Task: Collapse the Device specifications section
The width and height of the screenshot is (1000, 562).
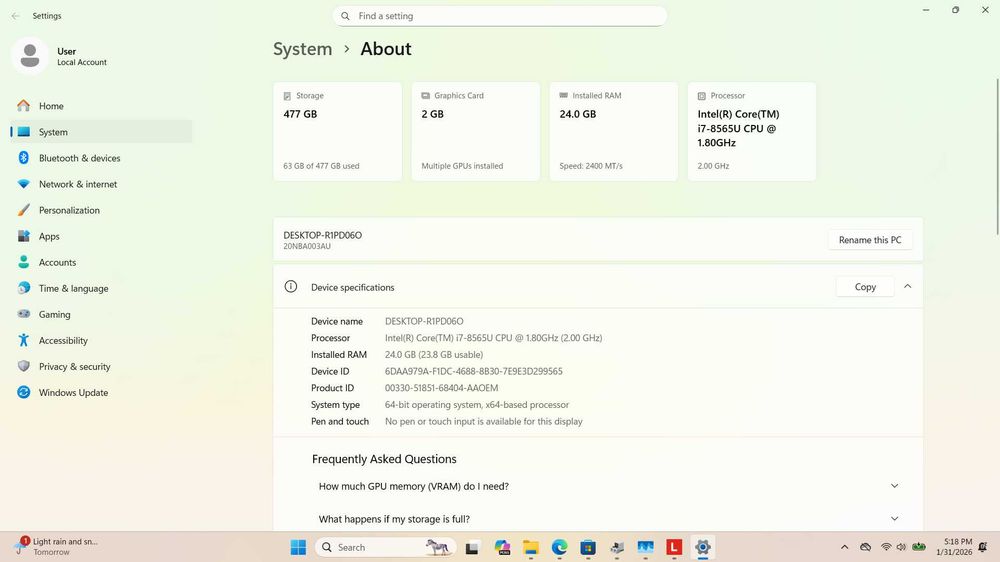Action: 908,286
